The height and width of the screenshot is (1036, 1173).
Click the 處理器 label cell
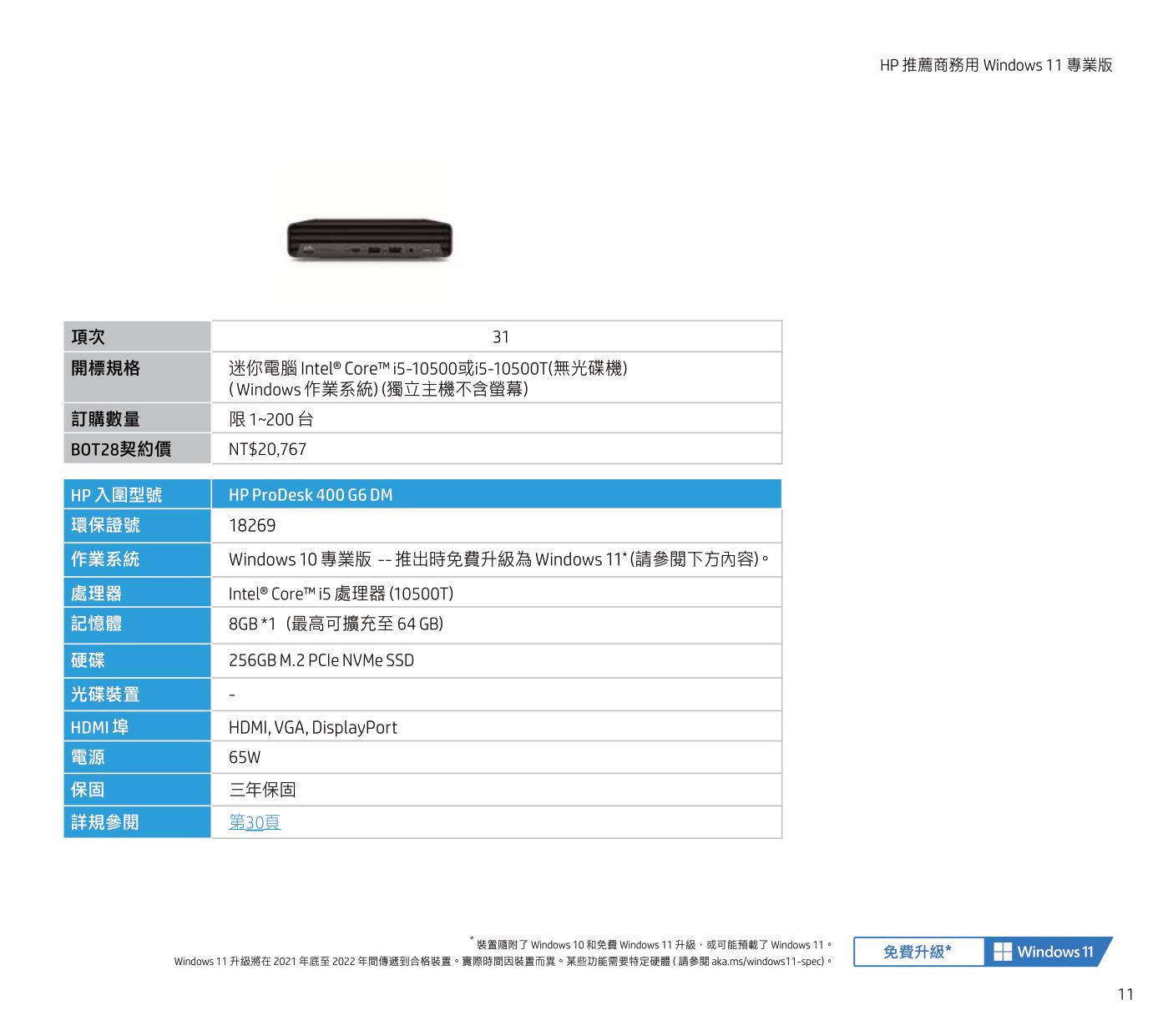[x=138, y=594]
